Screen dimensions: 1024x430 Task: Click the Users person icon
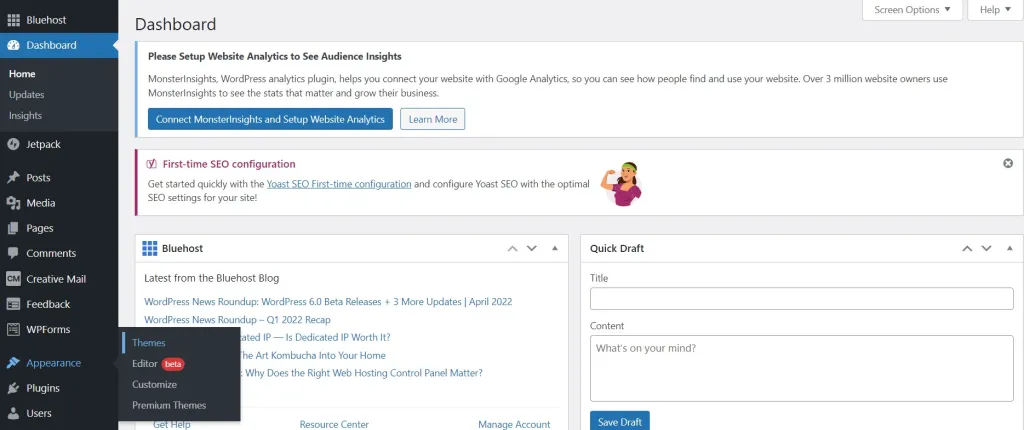point(13,414)
